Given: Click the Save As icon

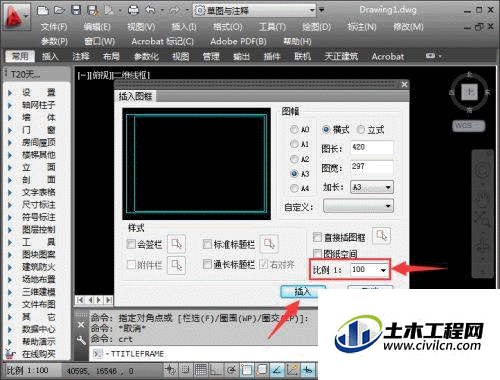Looking at the screenshot, I should tap(93, 10).
